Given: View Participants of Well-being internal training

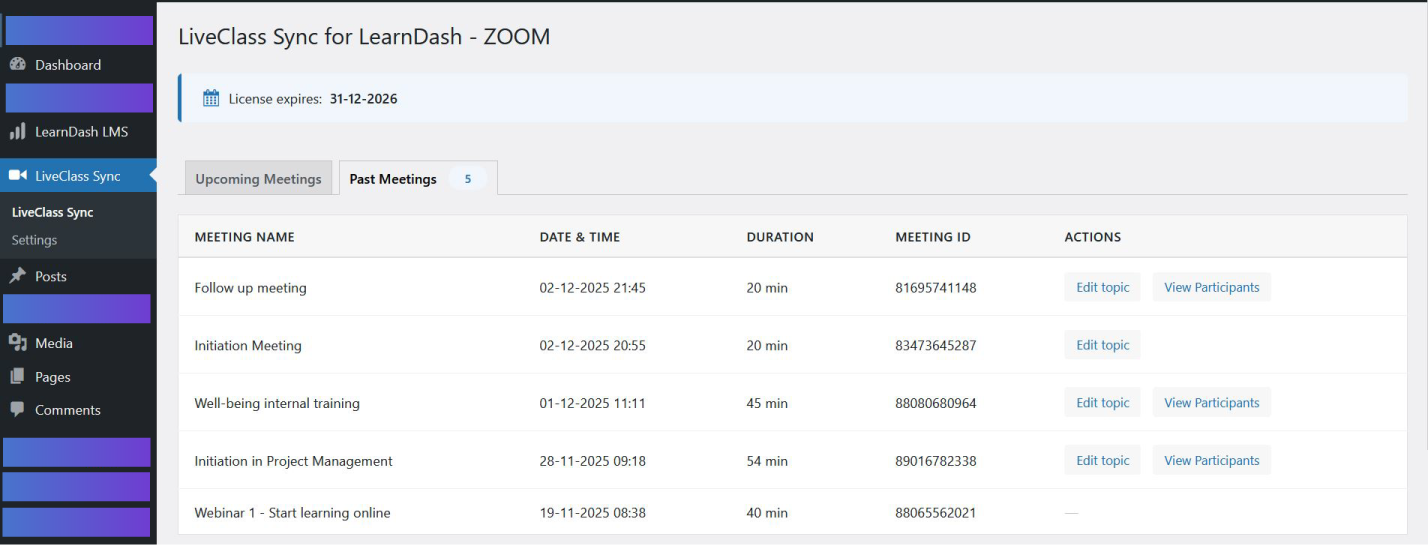Looking at the screenshot, I should click(1211, 403).
